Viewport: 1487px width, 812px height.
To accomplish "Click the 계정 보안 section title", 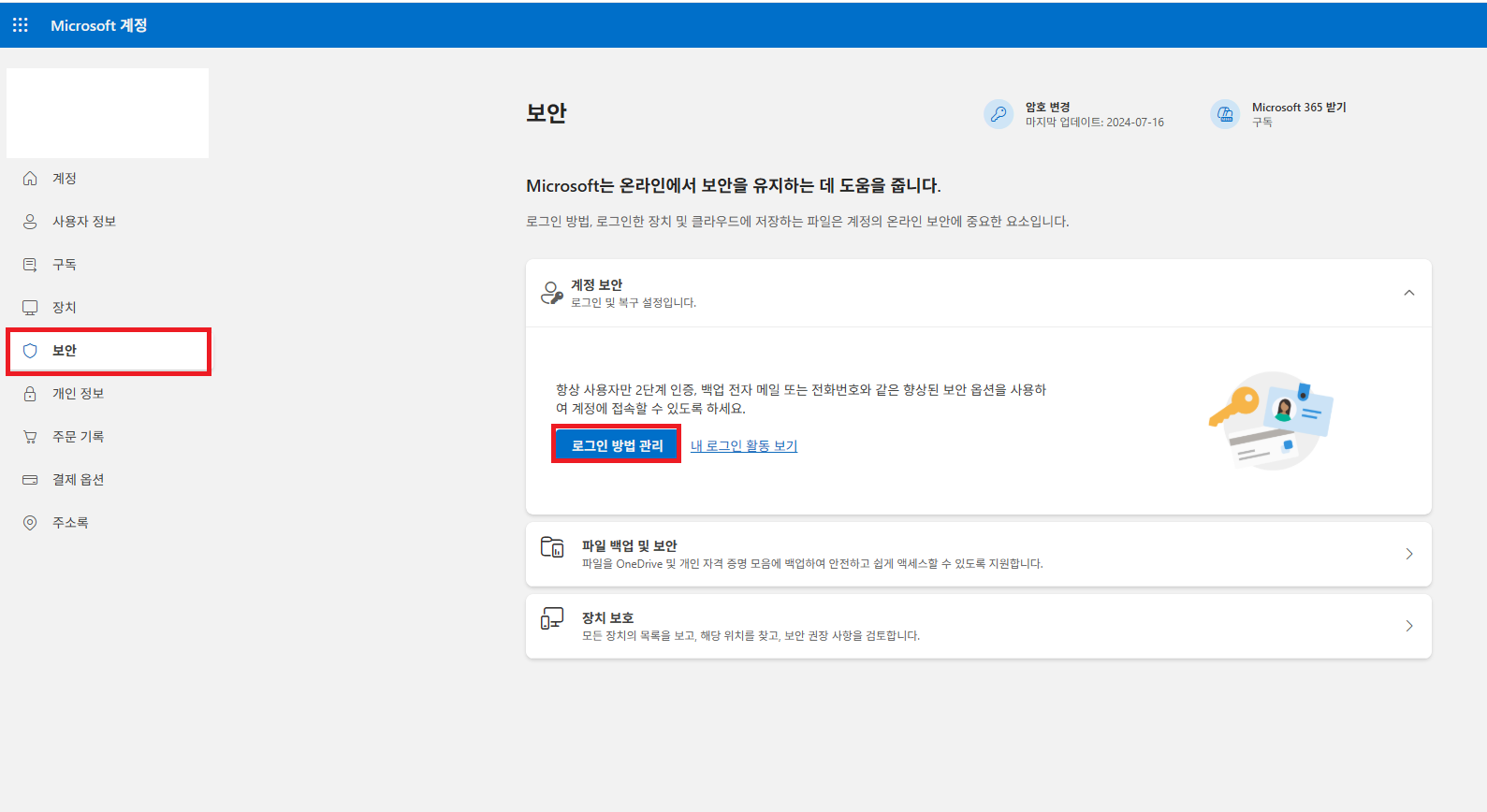I will click(x=596, y=284).
